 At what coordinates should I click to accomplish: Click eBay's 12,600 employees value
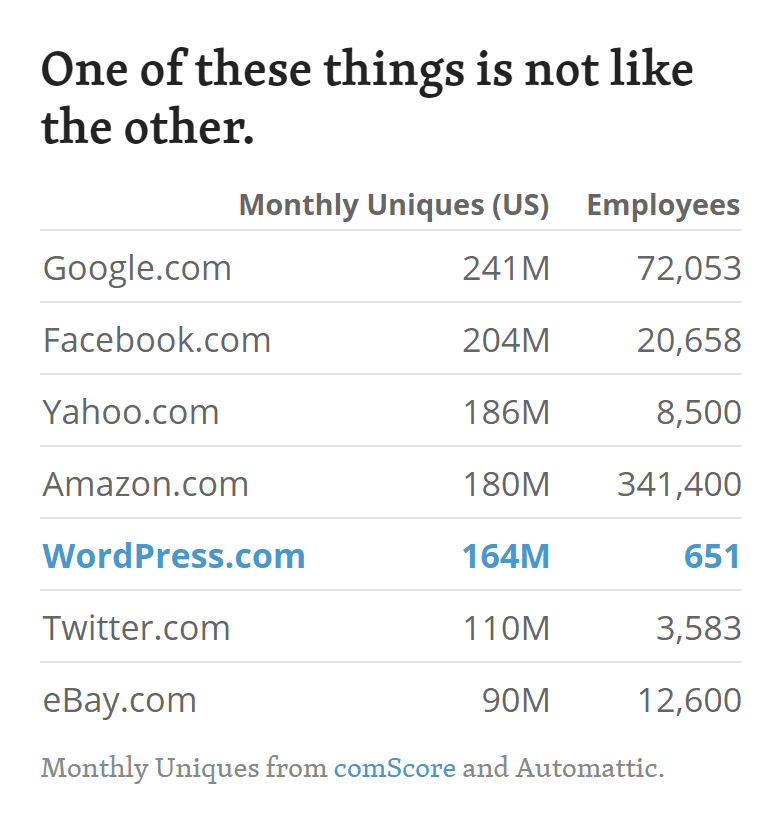[689, 700]
